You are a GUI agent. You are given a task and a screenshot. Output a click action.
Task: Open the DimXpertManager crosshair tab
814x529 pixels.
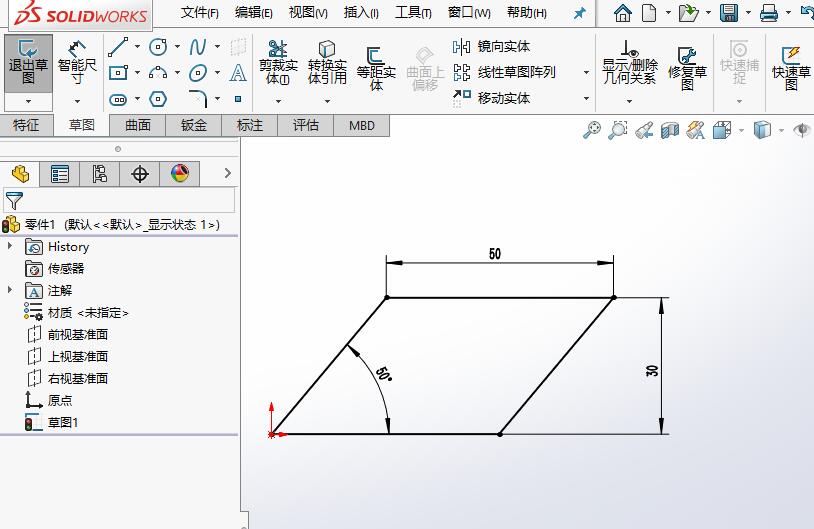click(140, 174)
